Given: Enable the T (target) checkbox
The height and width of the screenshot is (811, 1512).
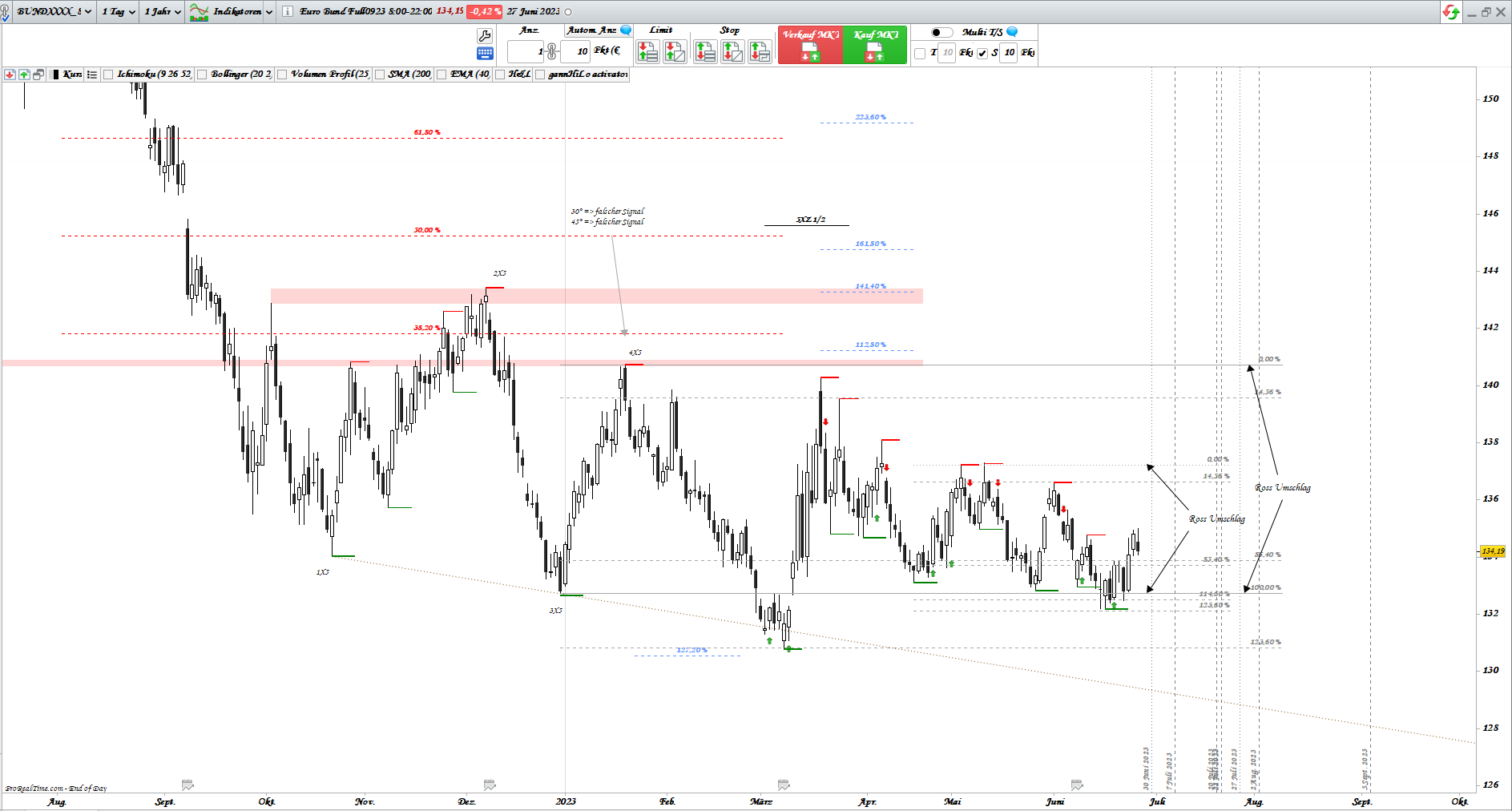Looking at the screenshot, I should tap(920, 53).
